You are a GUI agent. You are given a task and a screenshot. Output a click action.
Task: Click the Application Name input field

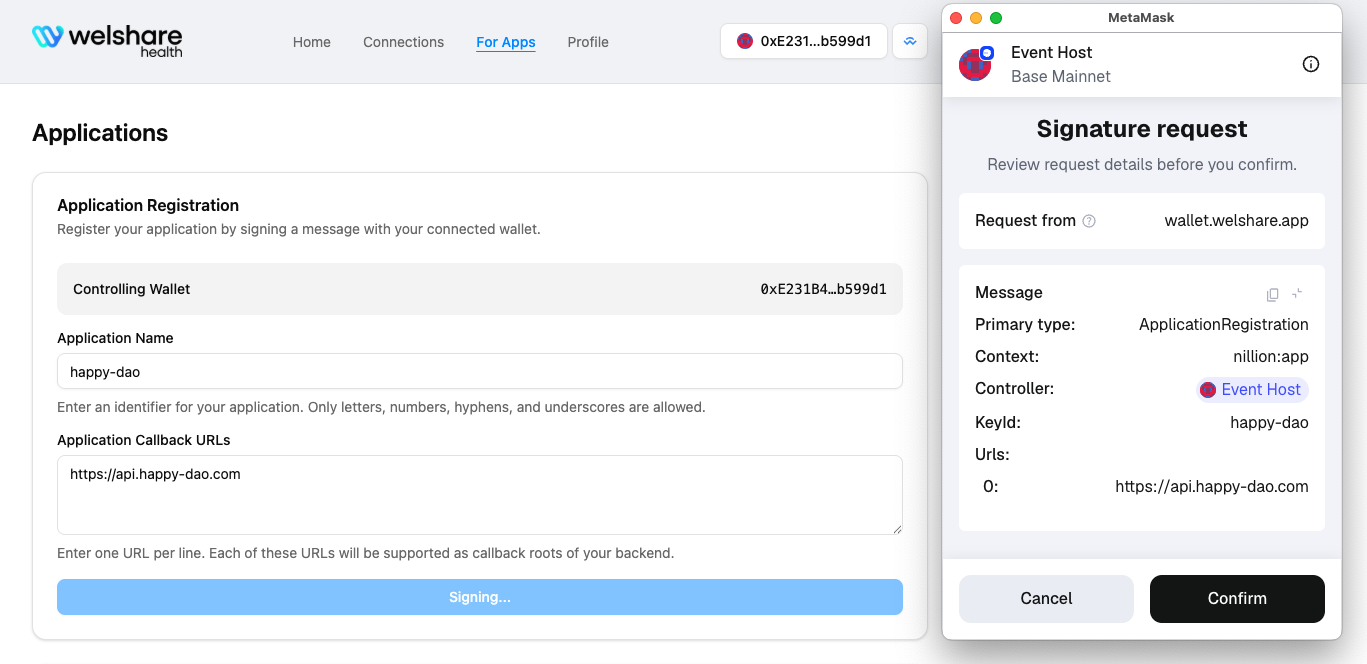point(480,372)
